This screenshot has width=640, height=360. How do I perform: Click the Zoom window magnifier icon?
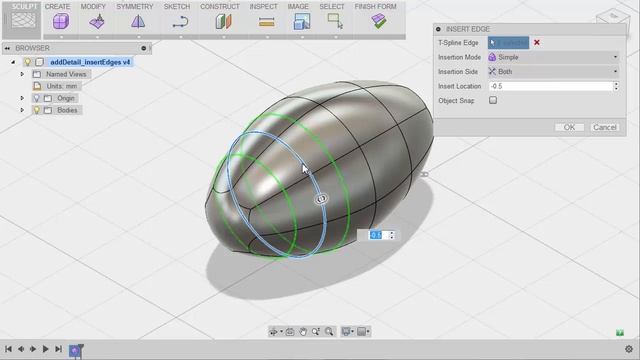point(329,332)
